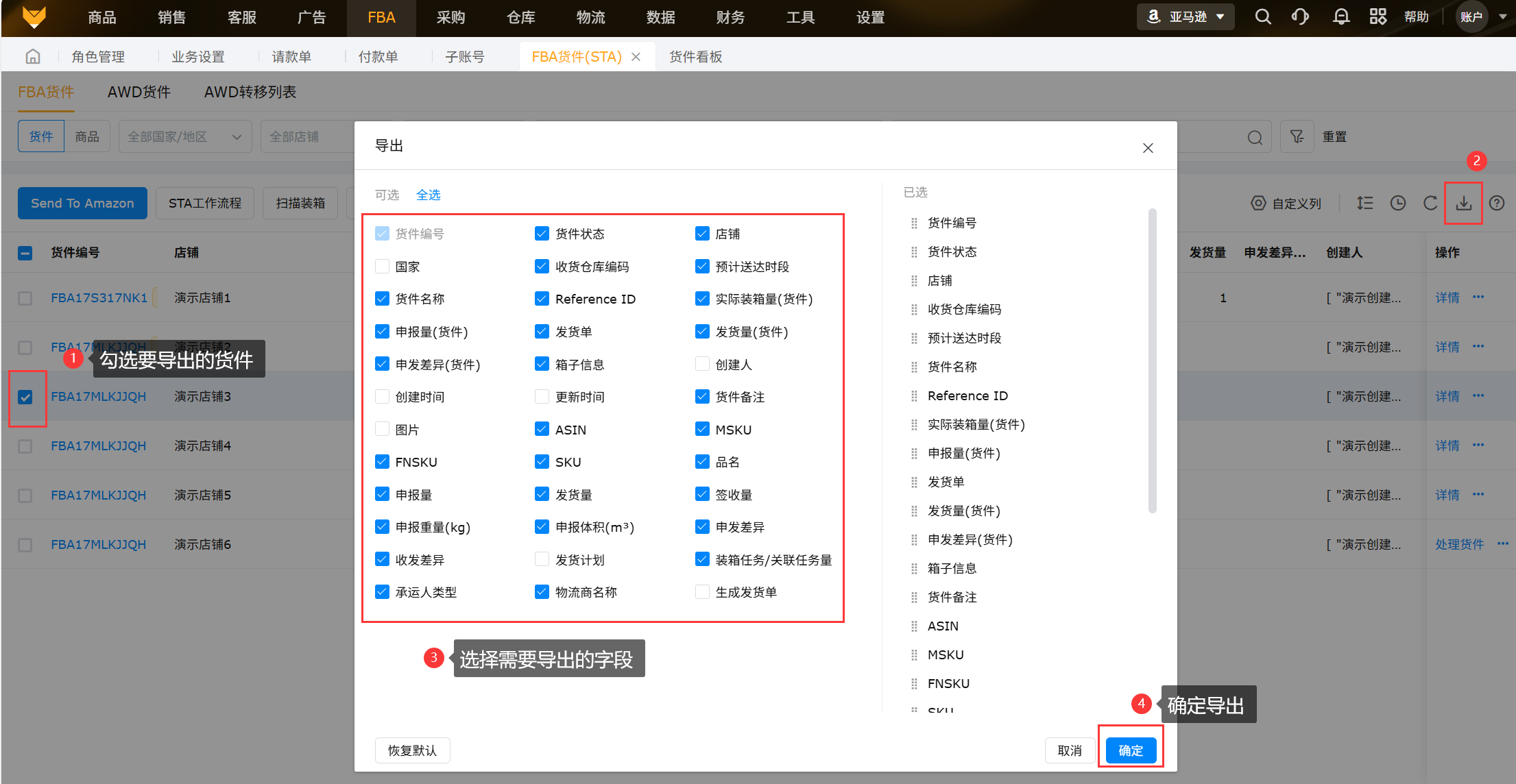Click the 恢复默认 button
Image resolution: width=1516 pixels, height=784 pixels.
pyautogui.click(x=412, y=750)
